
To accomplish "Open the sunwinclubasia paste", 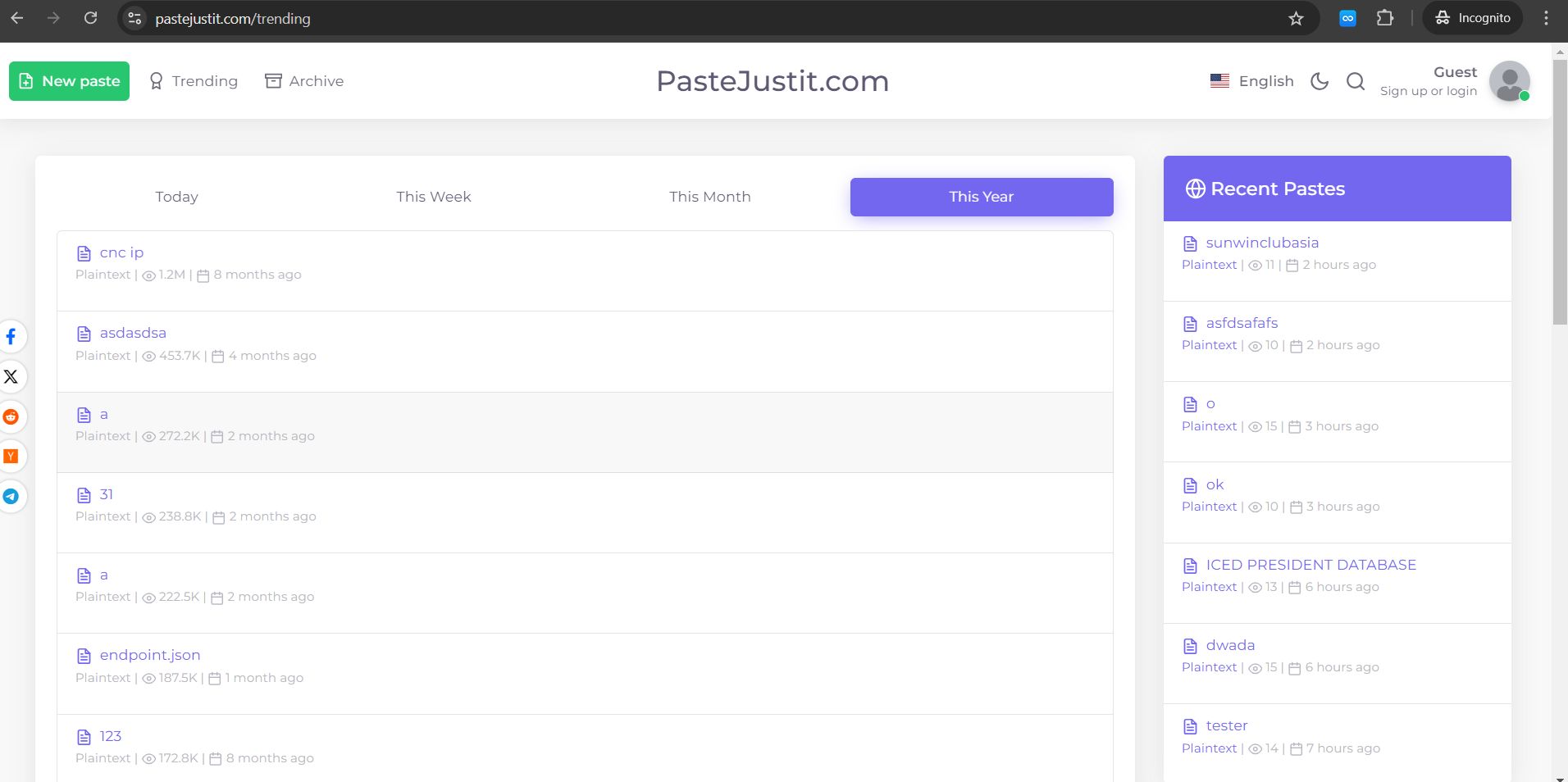I will [x=1260, y=242].
